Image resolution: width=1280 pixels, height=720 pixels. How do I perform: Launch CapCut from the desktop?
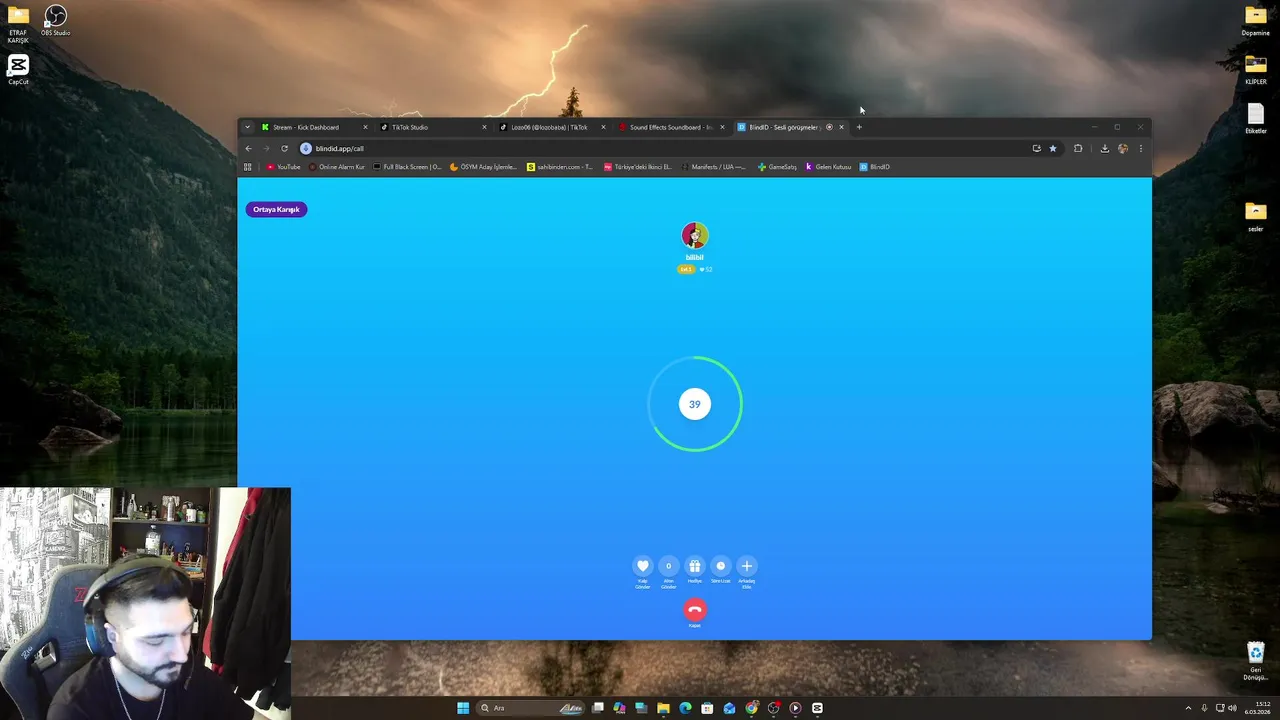click(18, 70)
